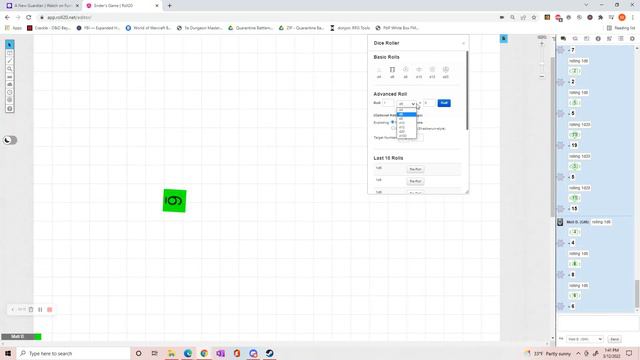Viewport: 640px width, 360px height.
Task: Select the second Exploding radio option below
Action: [x=393, y=128]
